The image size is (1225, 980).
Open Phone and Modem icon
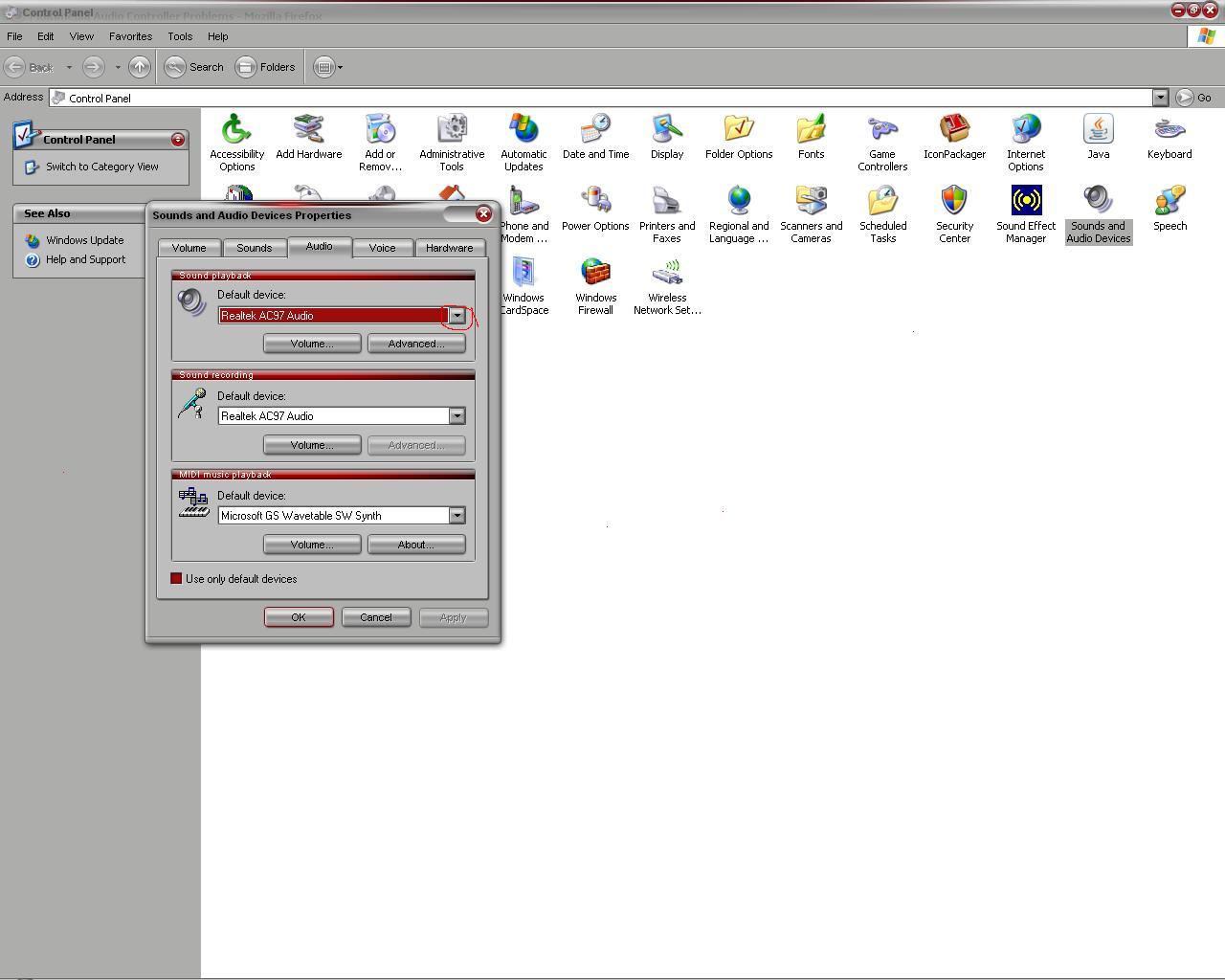(x=524, y=213)
